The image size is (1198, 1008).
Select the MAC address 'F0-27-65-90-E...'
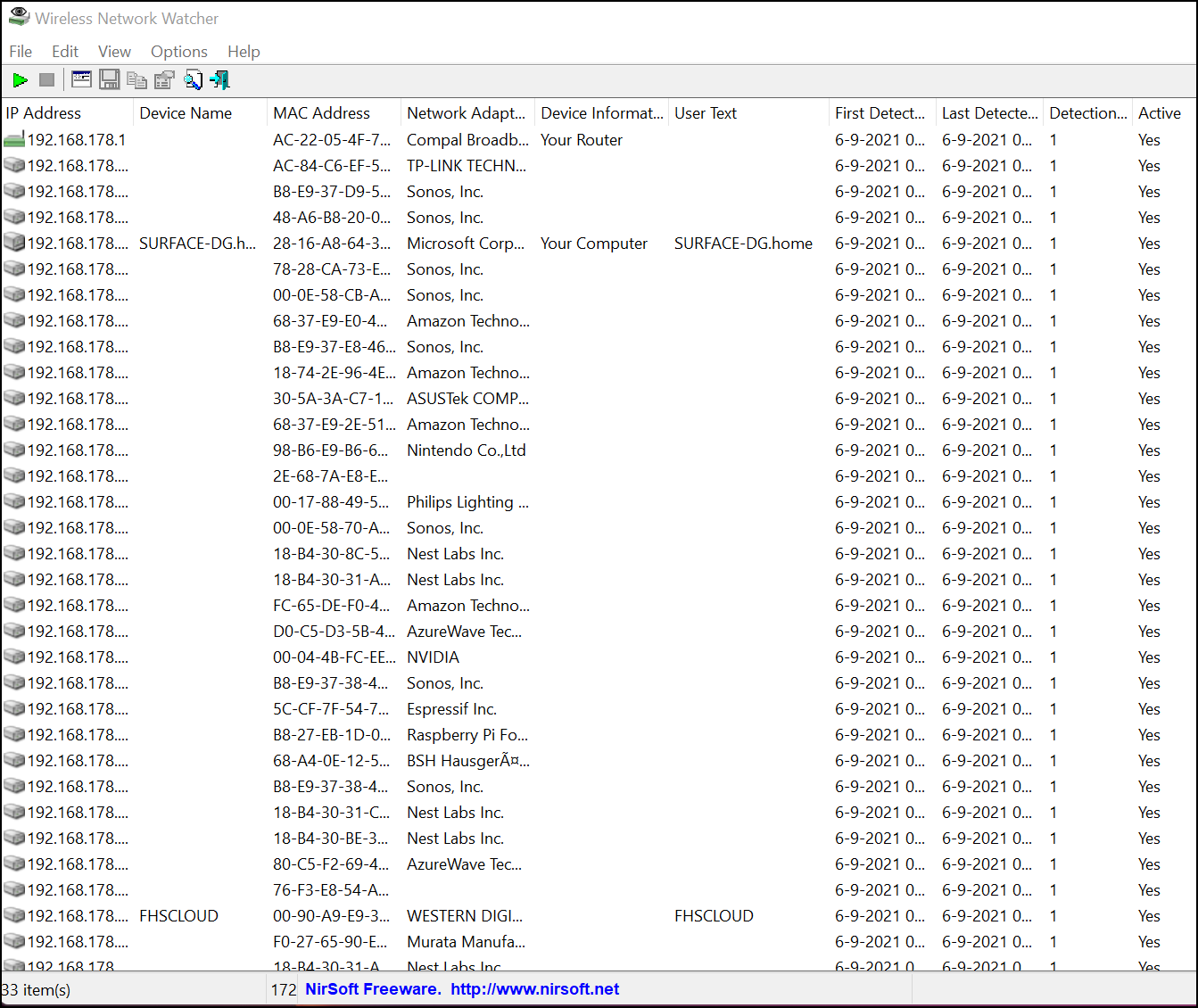click(x=330, y=942)
